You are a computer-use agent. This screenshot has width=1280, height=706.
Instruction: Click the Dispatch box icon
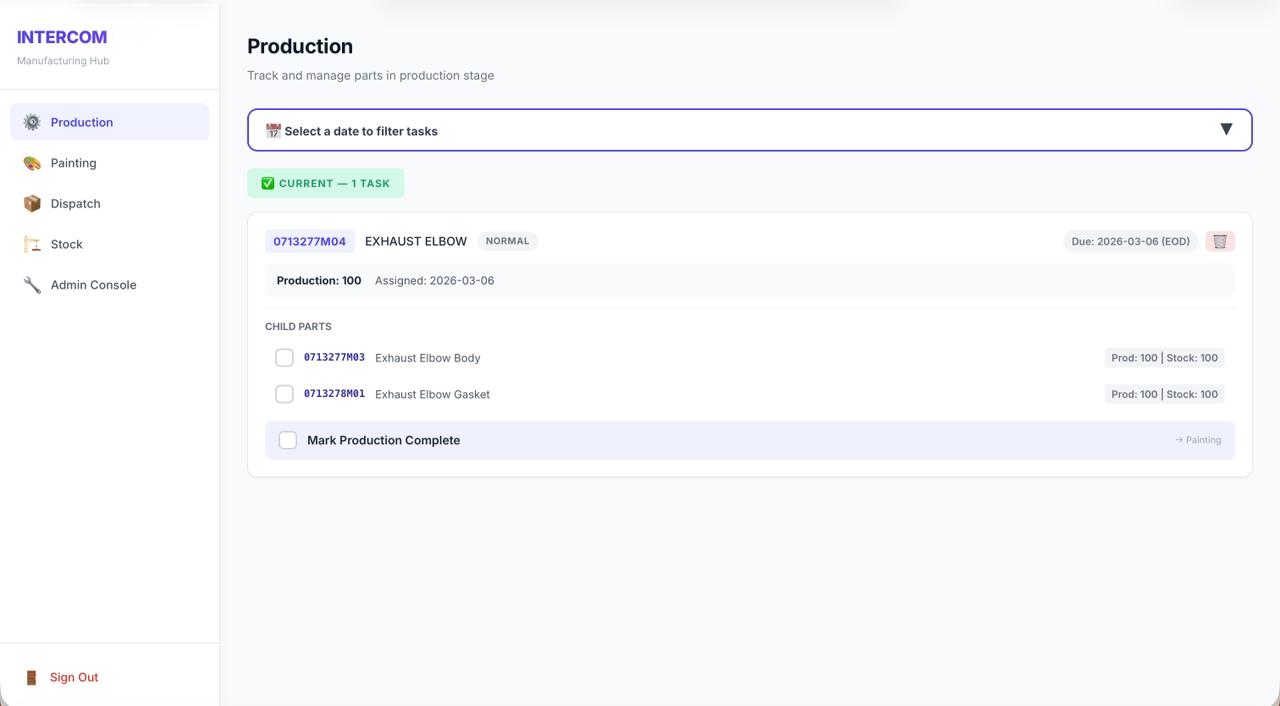pyautogui.click(x=32, y=204)
